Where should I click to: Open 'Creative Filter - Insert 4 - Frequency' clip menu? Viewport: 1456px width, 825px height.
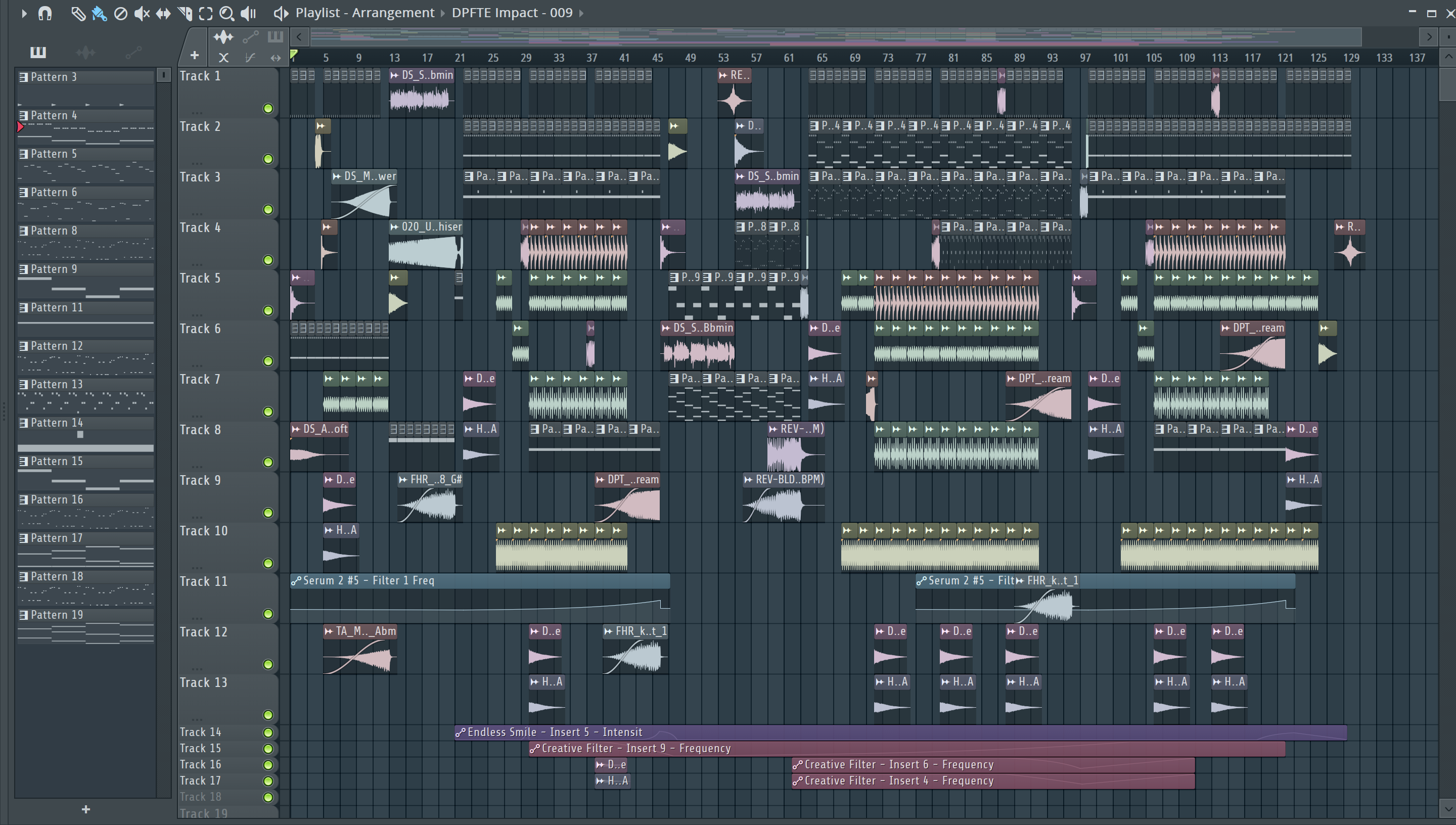[x=798, y=781]
